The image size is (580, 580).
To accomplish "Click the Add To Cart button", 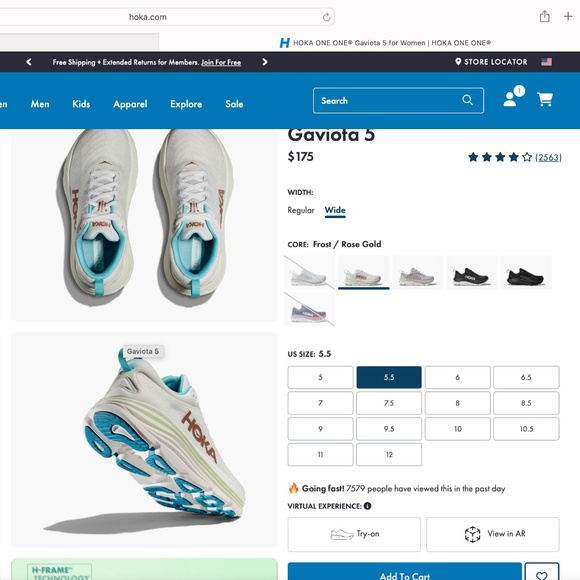I will pyautogui.click(x=405, y=574).
